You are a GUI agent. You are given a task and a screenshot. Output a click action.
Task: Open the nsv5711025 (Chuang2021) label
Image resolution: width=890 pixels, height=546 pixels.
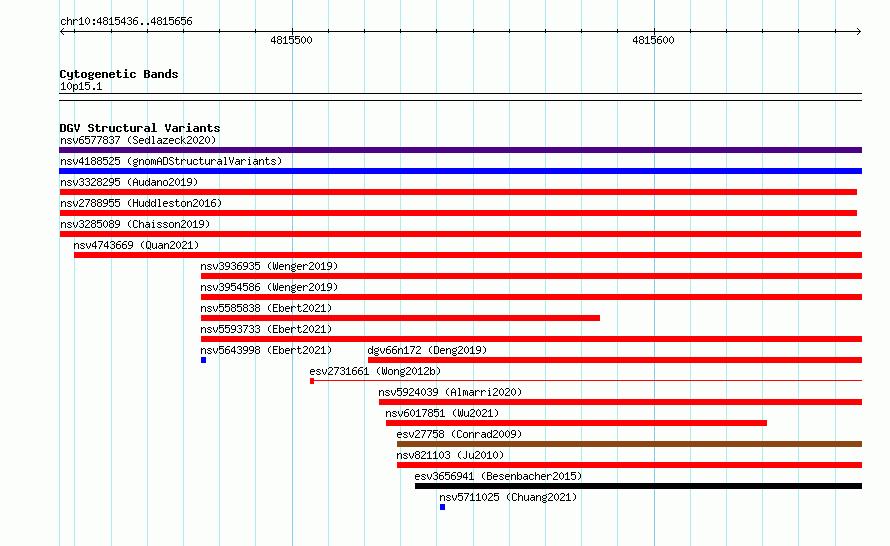pyautogui.click(x=508, y=497)
